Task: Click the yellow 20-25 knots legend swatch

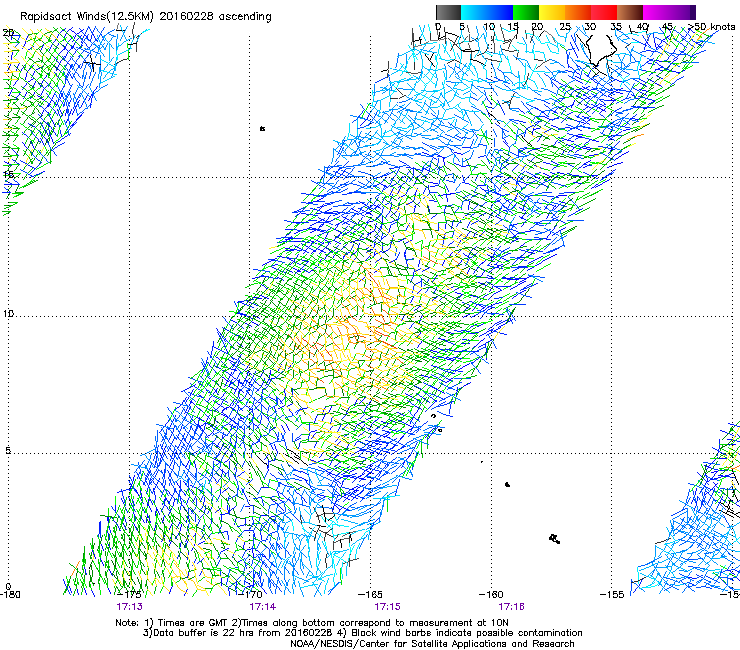Action: coord(552,12)
